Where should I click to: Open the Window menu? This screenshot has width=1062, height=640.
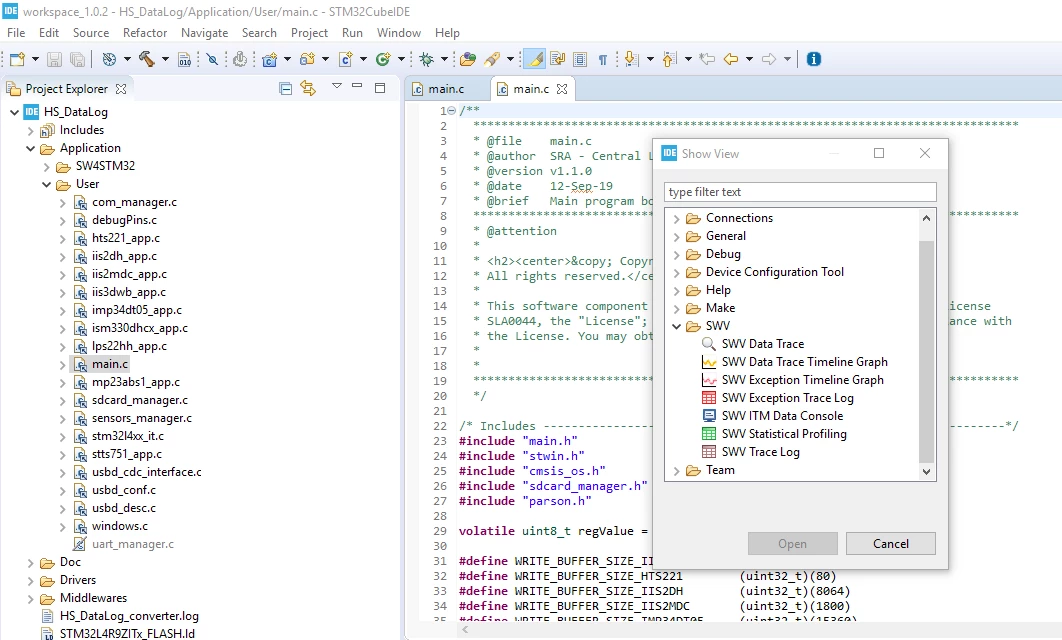click(399, 33)
